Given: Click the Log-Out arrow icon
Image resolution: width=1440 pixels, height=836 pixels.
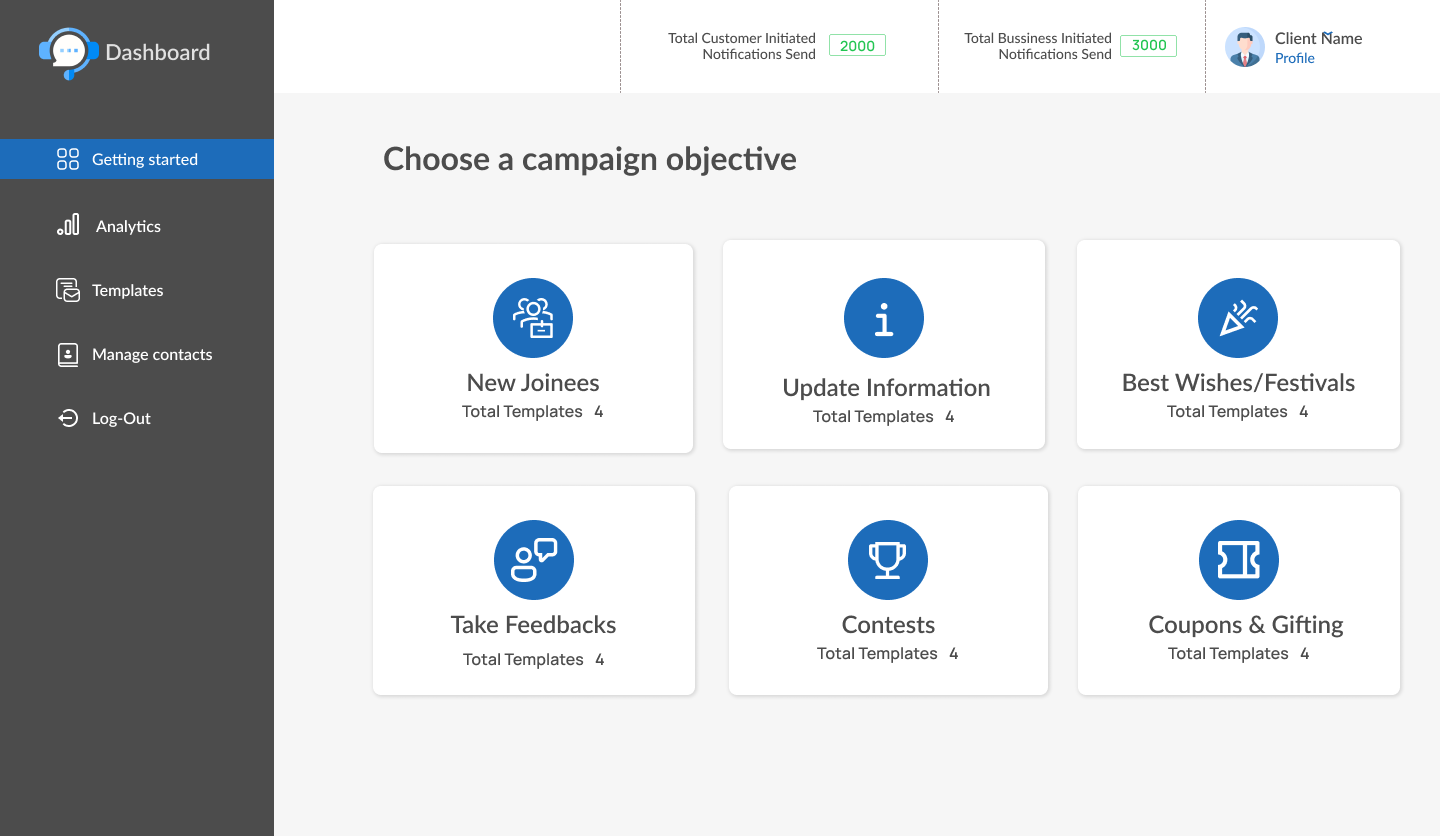Looking at the screenshot, I should click(x=68, y=418).
